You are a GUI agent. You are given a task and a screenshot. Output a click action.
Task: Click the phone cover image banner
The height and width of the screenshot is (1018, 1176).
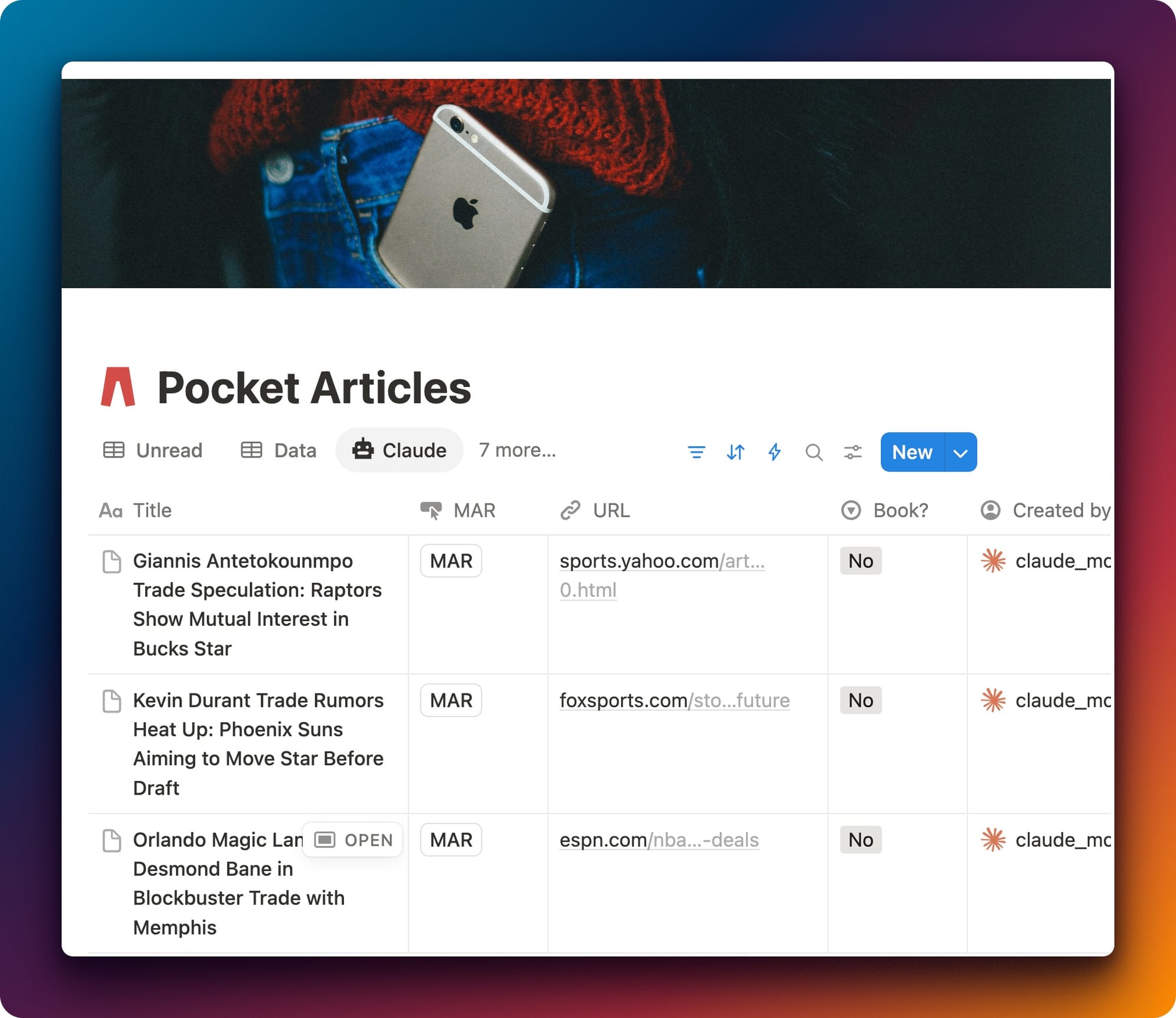(586, 183)
